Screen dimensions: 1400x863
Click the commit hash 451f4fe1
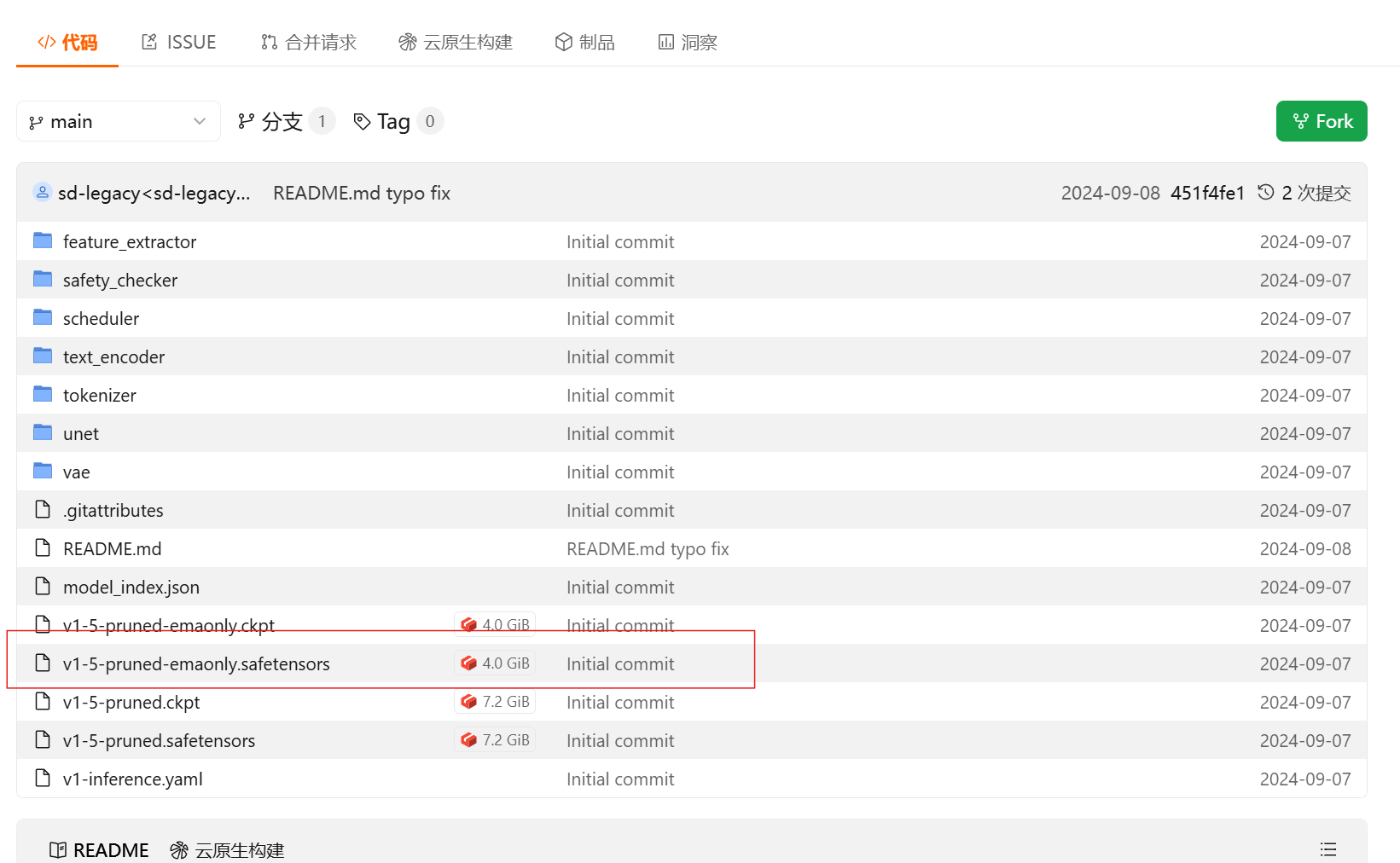1208,192
